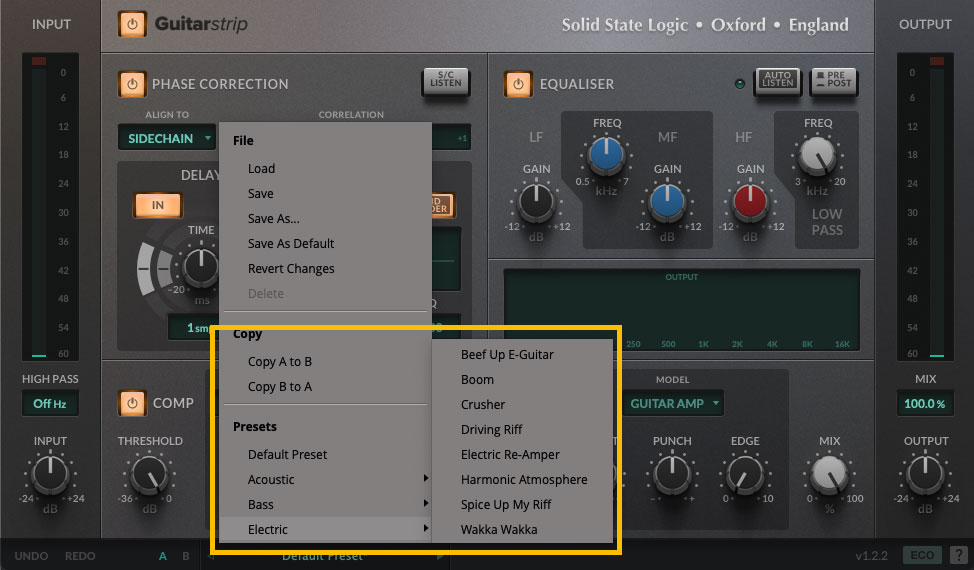Click the UNDO button

tap(31, 556)
